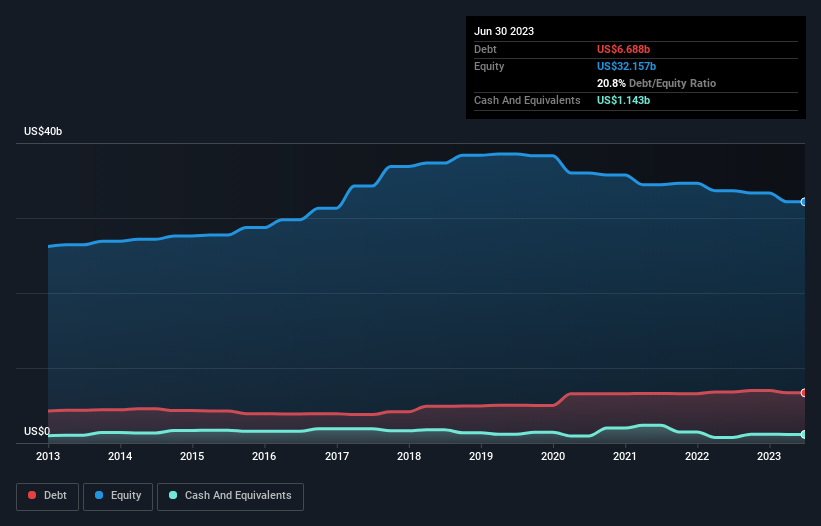
Task: Select the 2022 axis label
Action: point(697,456)
